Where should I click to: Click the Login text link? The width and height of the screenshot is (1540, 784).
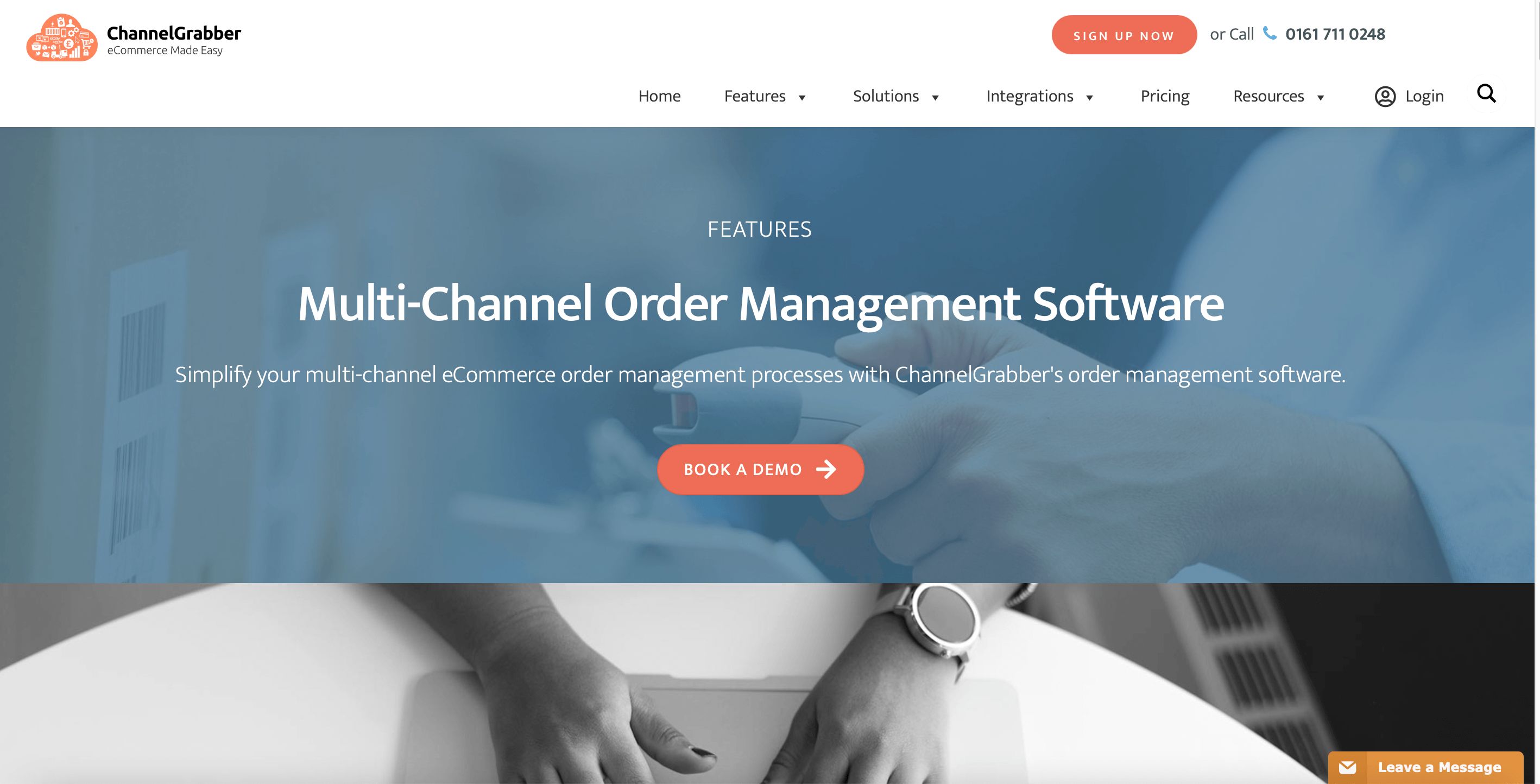click(x=1425, y=95)
